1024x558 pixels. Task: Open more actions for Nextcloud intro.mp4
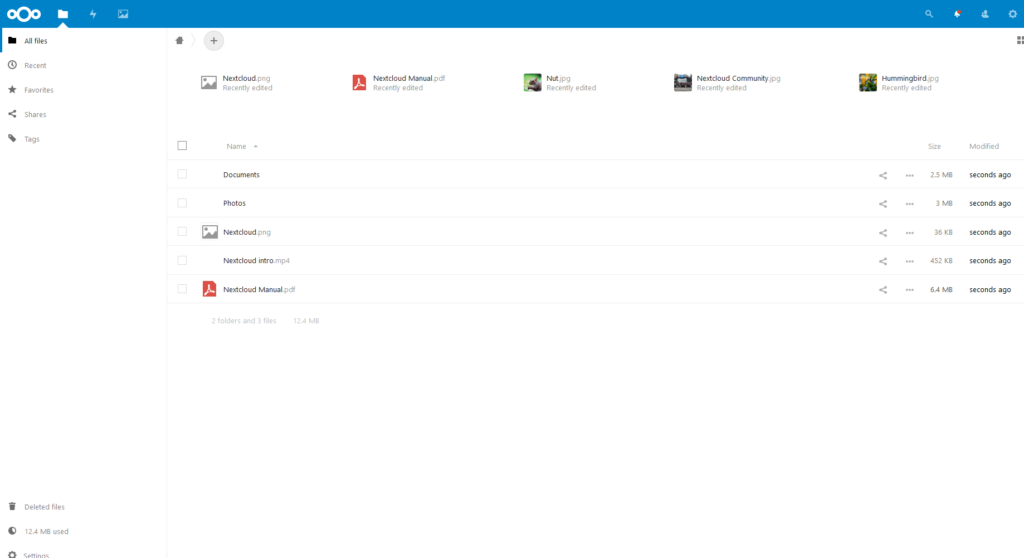point(910,261)
